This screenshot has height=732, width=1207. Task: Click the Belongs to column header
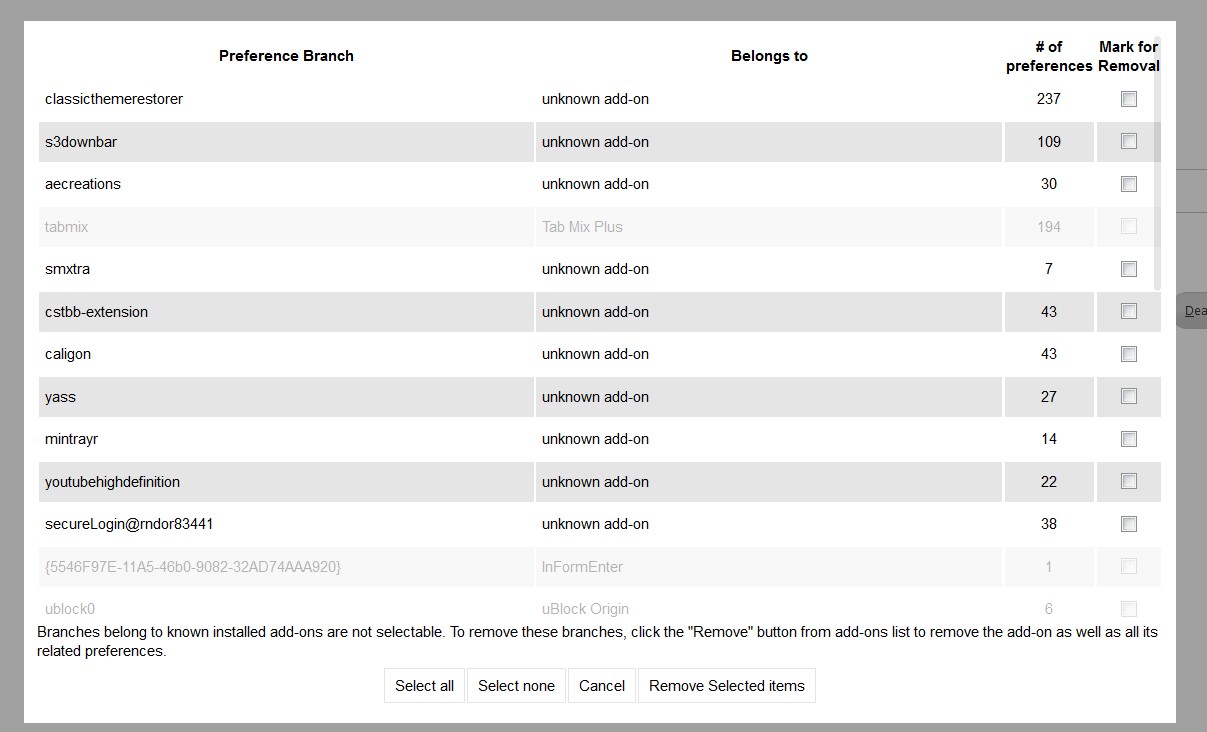pos(768,56)
